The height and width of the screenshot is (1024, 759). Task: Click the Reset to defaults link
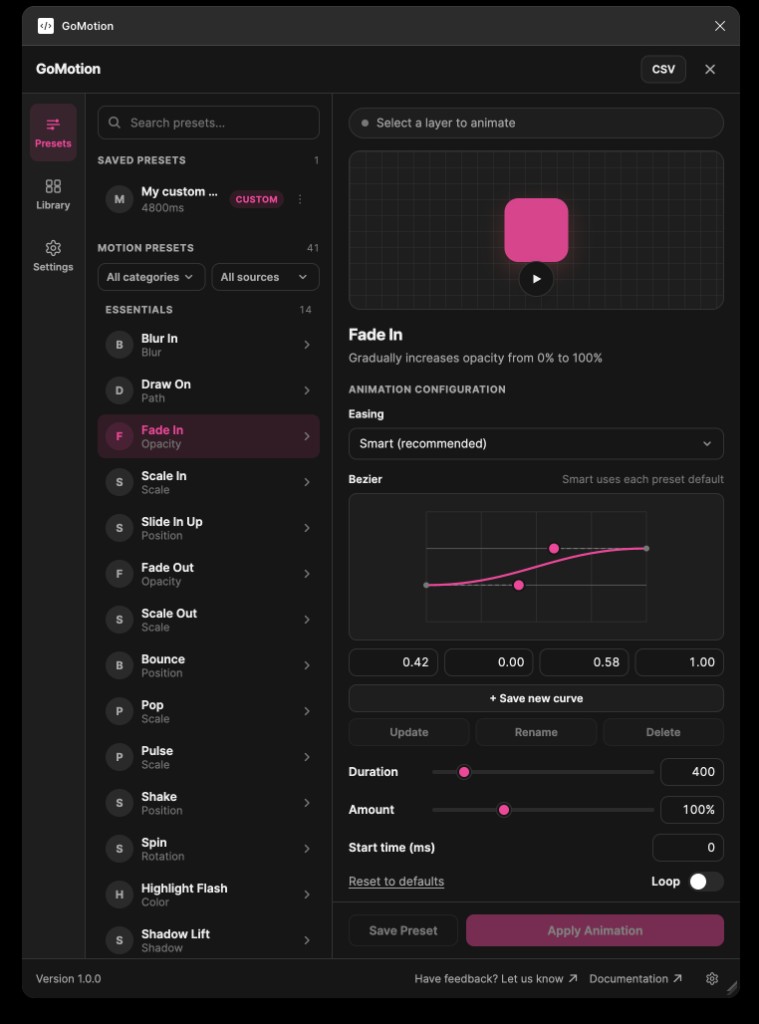396,882
